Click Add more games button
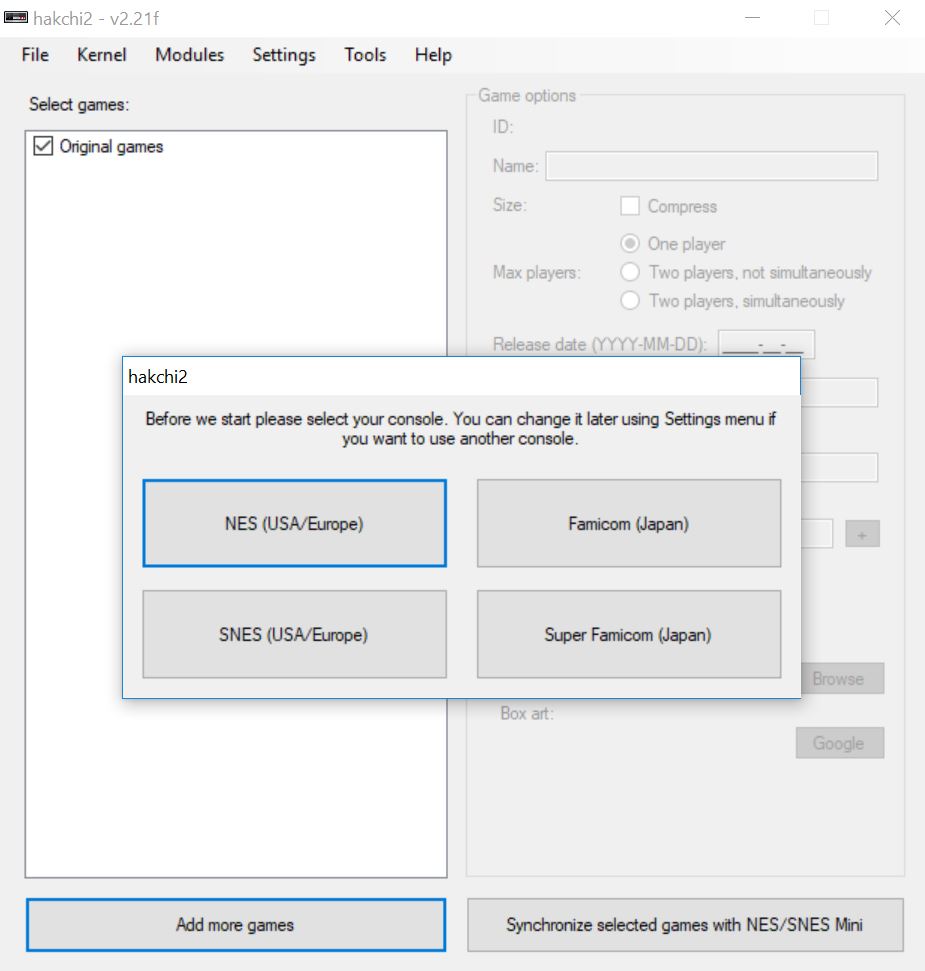Image resolution: width=925 pixels, height=971 pixels. 236,925
